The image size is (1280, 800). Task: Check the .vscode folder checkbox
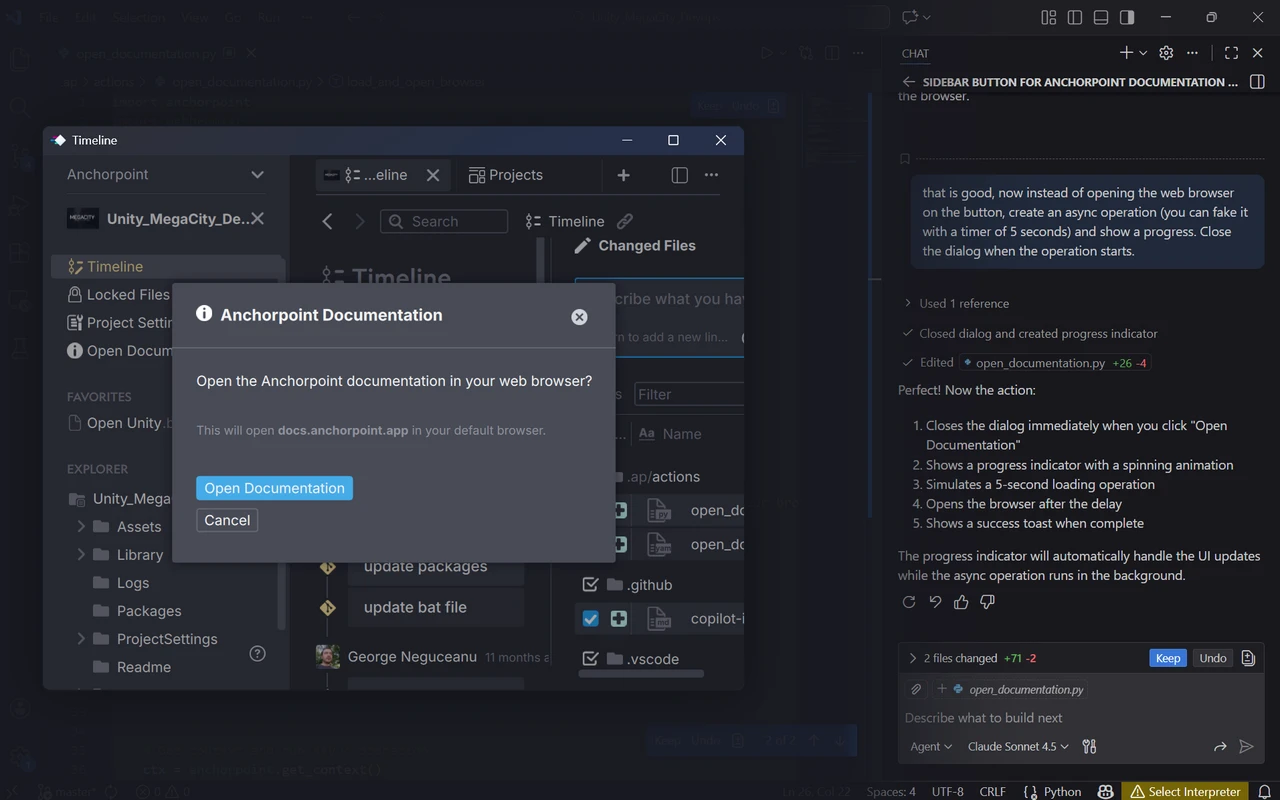click(590, 658)
